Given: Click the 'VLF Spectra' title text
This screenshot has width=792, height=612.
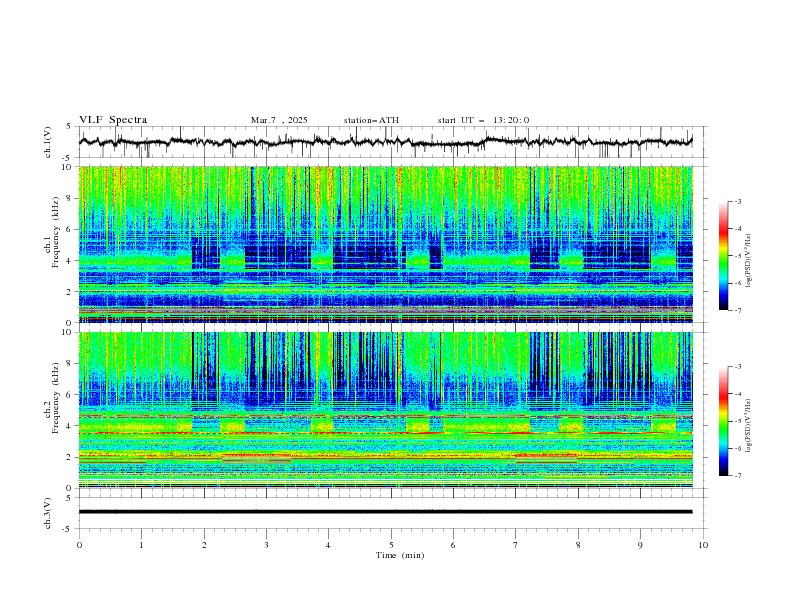Looking at the screenshot, I should pos(113,120).
